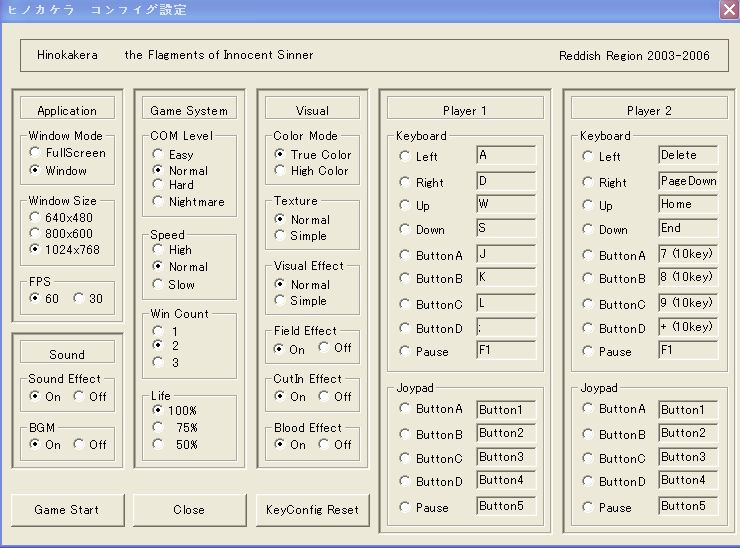The image size is (740, 548).
Task: Choose 1024x768 window size
Action: [x=34, y=249]
